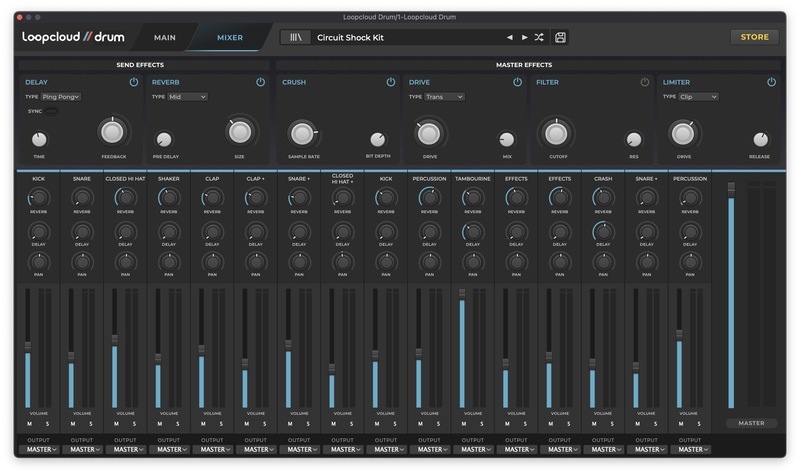Image resolution: width=800 pixels, height=474 pixels.
Task: Select the Mixer tab
Action: [230, 37]
